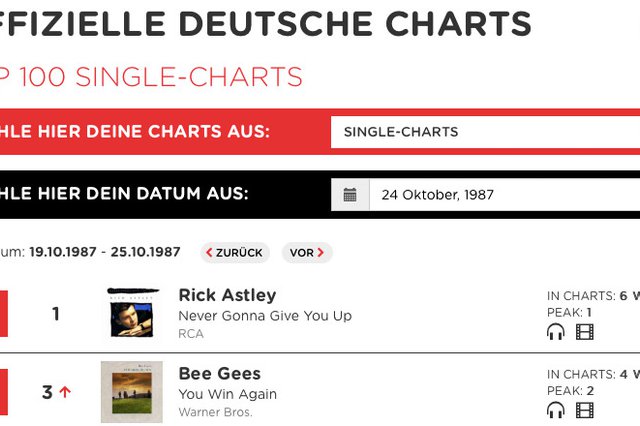
Task: Open the Rick Astley artist link
Action: coord(227,295)
